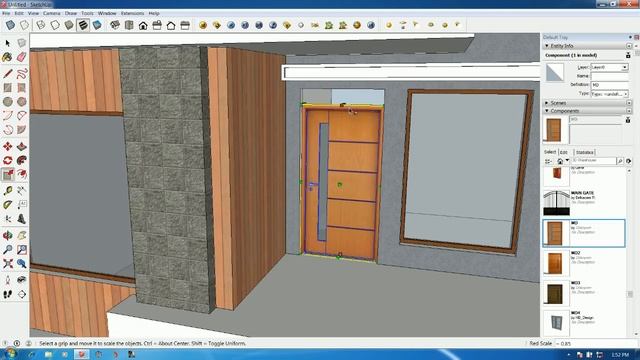The width and height of the screenshot is (640, 360).
Task: Select the MD4 component
Action: tap(584, 323)
